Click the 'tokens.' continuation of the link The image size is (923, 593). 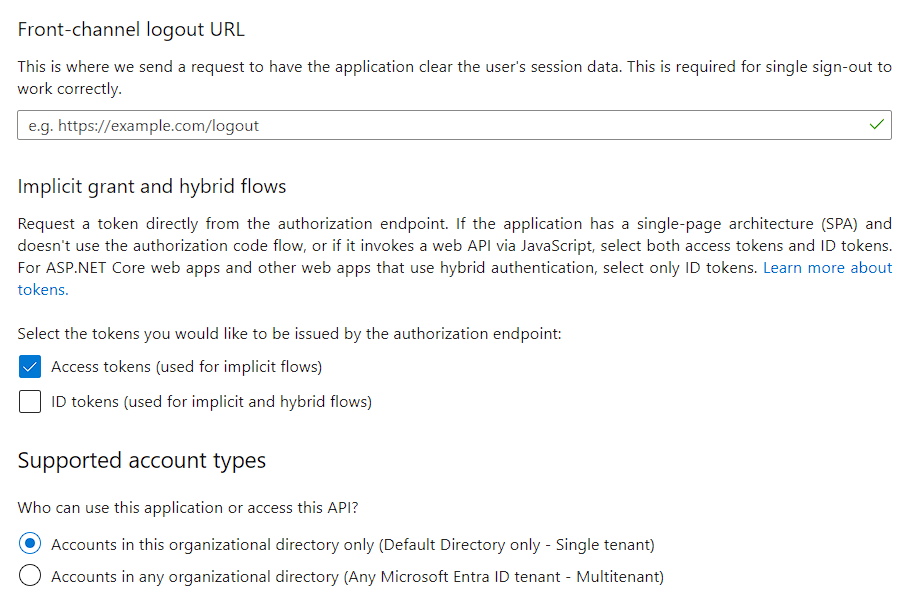[43, 290]
